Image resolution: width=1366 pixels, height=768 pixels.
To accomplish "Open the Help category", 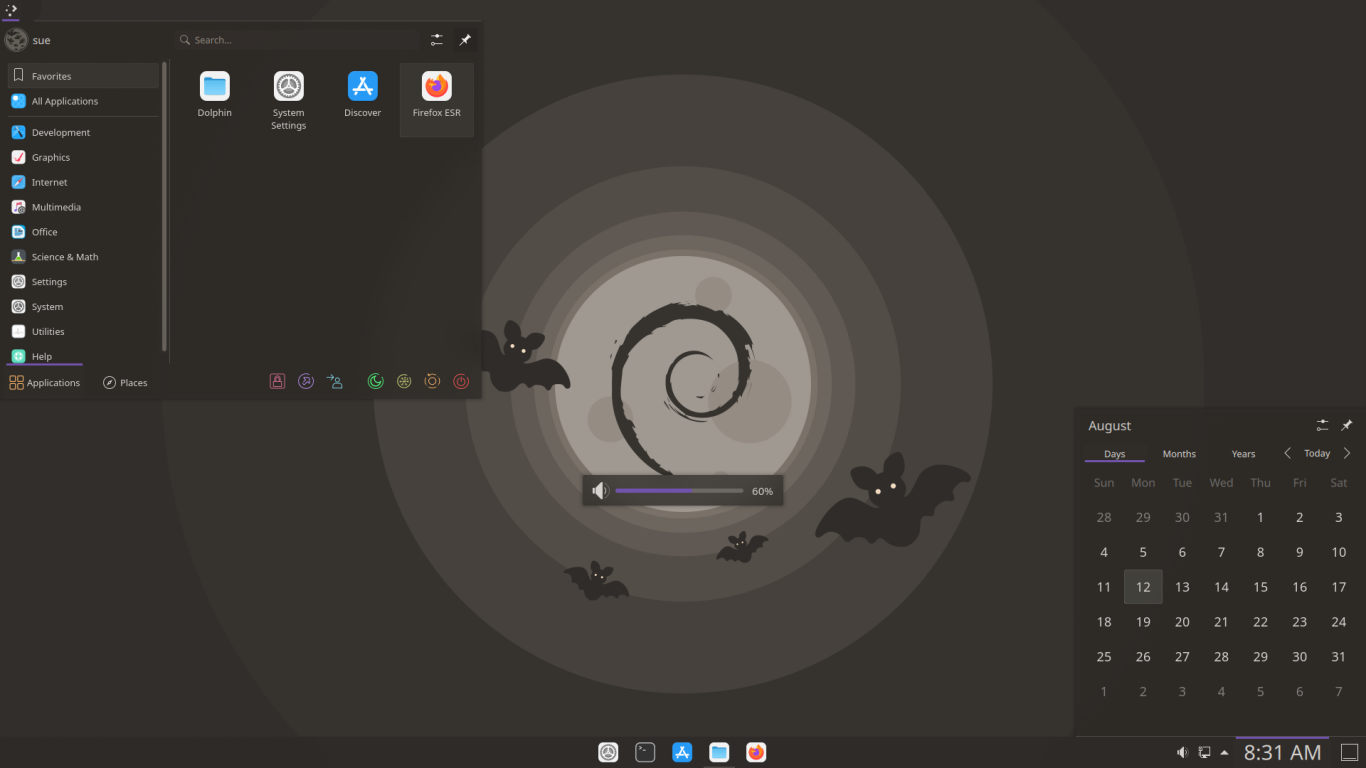I will [83, 356].
